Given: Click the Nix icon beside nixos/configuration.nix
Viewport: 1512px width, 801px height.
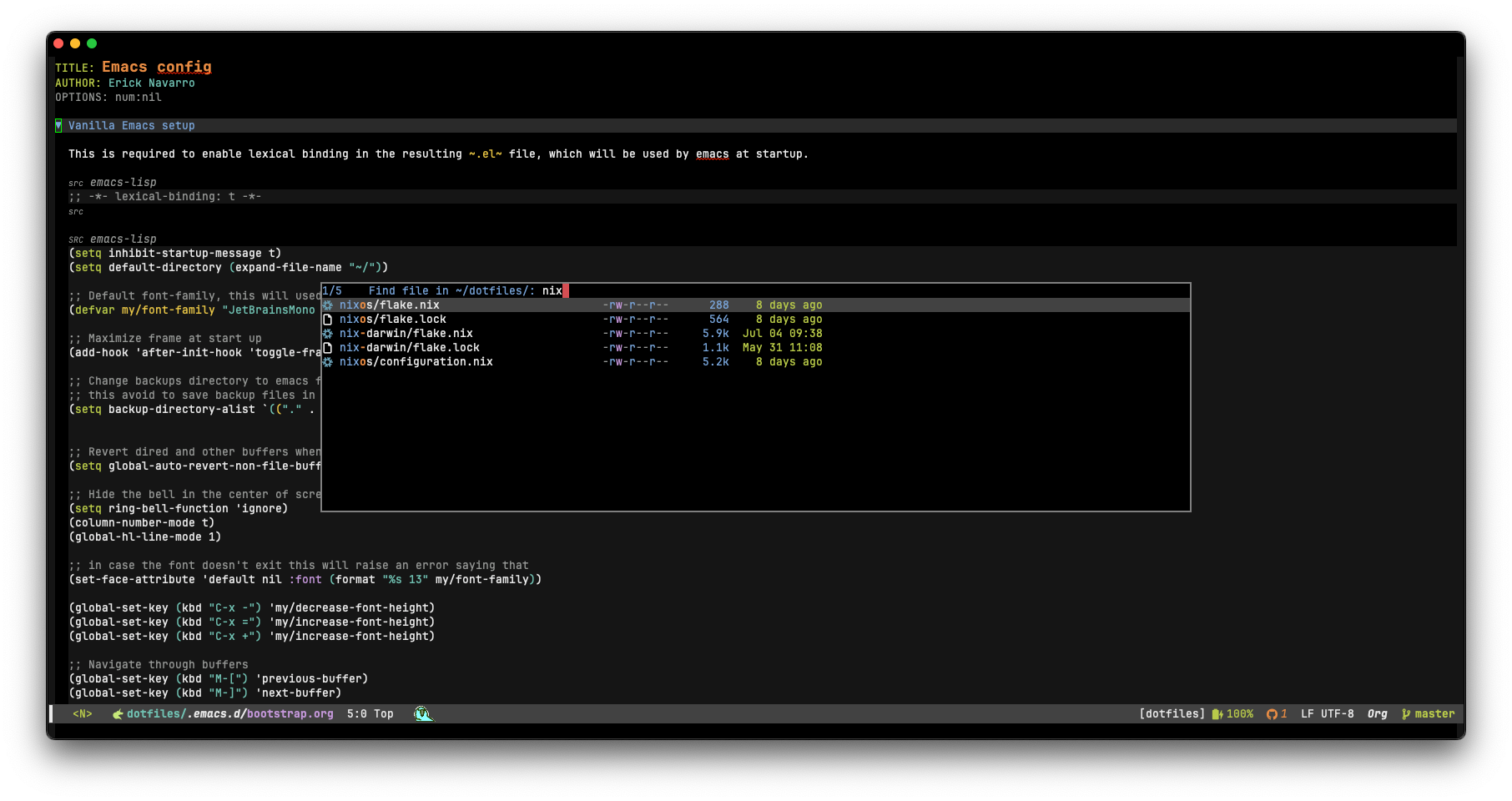Looking at the screenshot, I should (x=328, y=362).
